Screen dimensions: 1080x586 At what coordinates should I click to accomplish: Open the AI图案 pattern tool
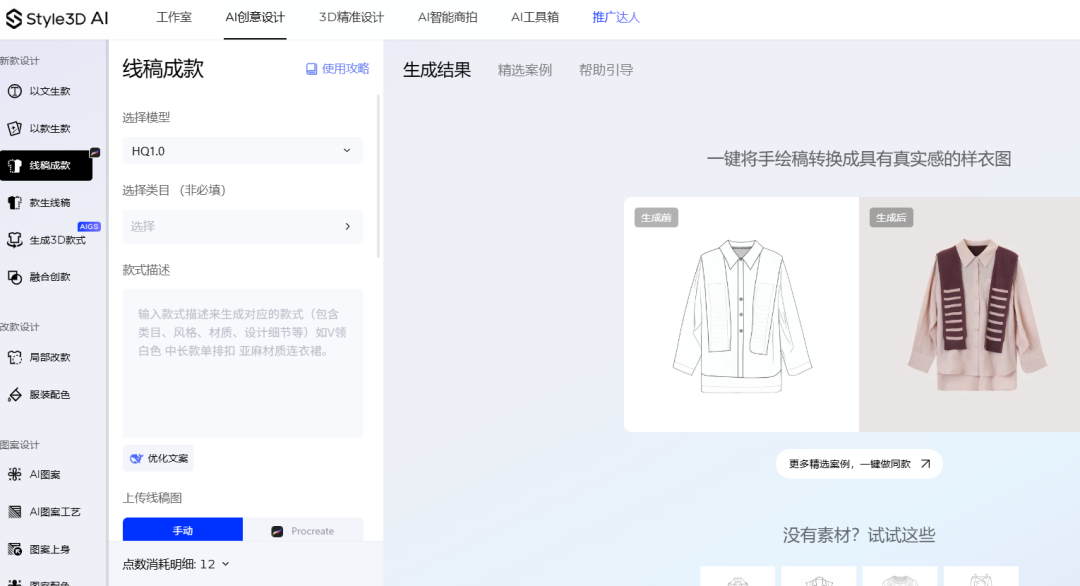point(47,474)
